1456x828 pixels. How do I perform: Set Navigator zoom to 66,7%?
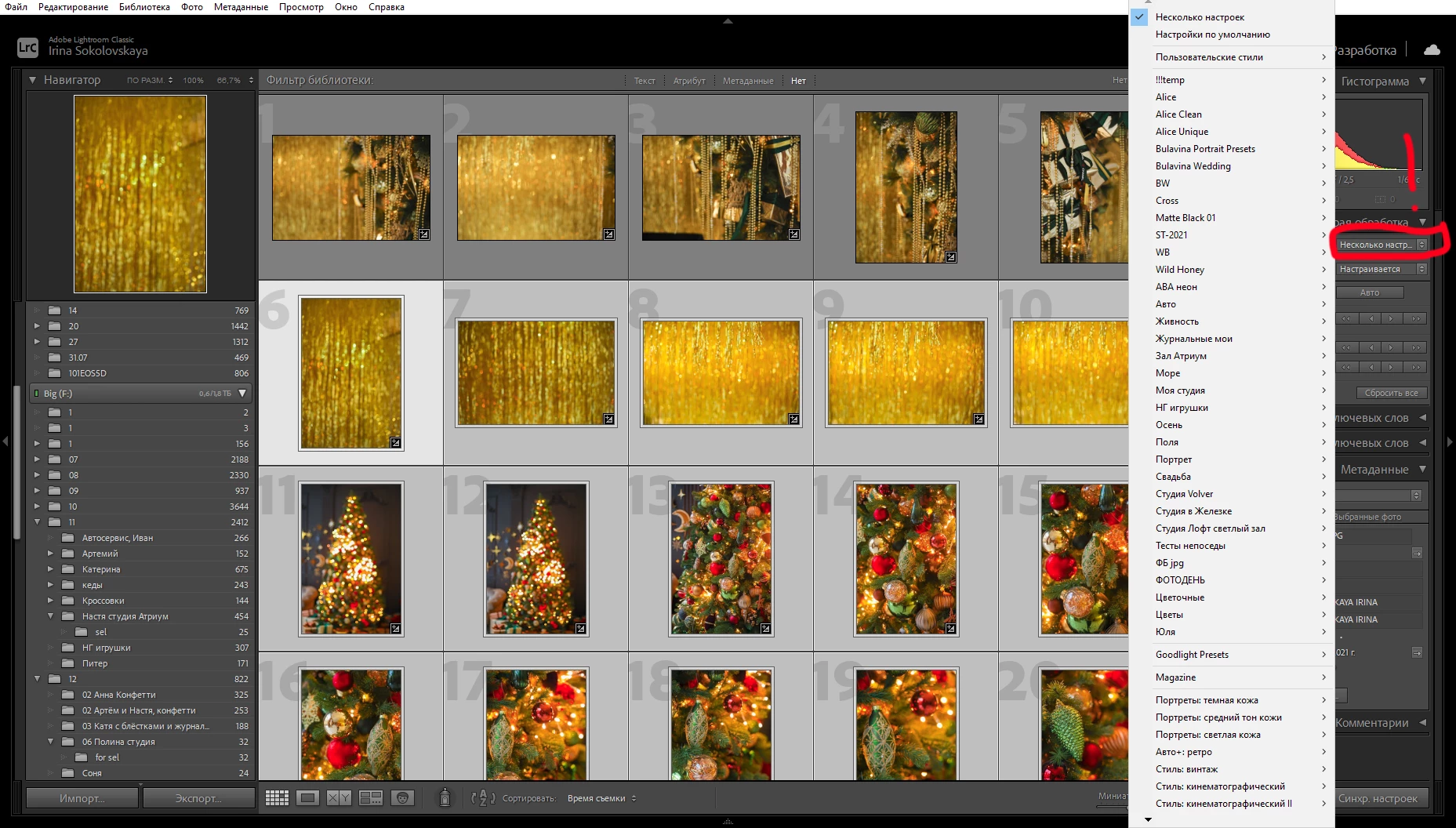point(229,80)
